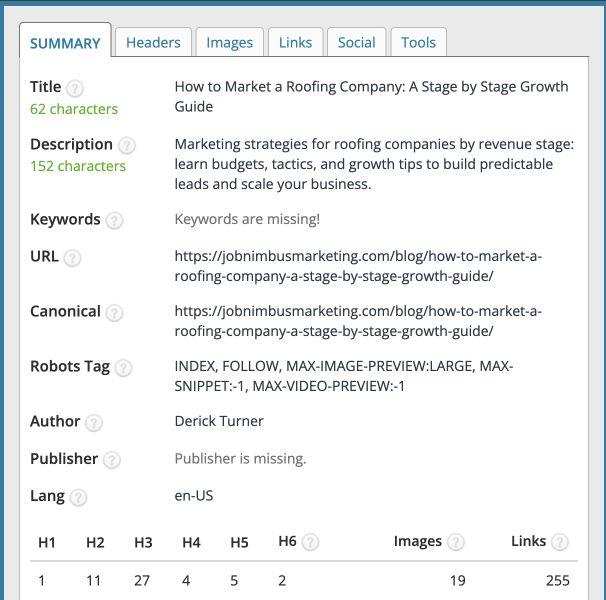Click help icon next to Images count

pyautogui.click(x=455, y=542)
